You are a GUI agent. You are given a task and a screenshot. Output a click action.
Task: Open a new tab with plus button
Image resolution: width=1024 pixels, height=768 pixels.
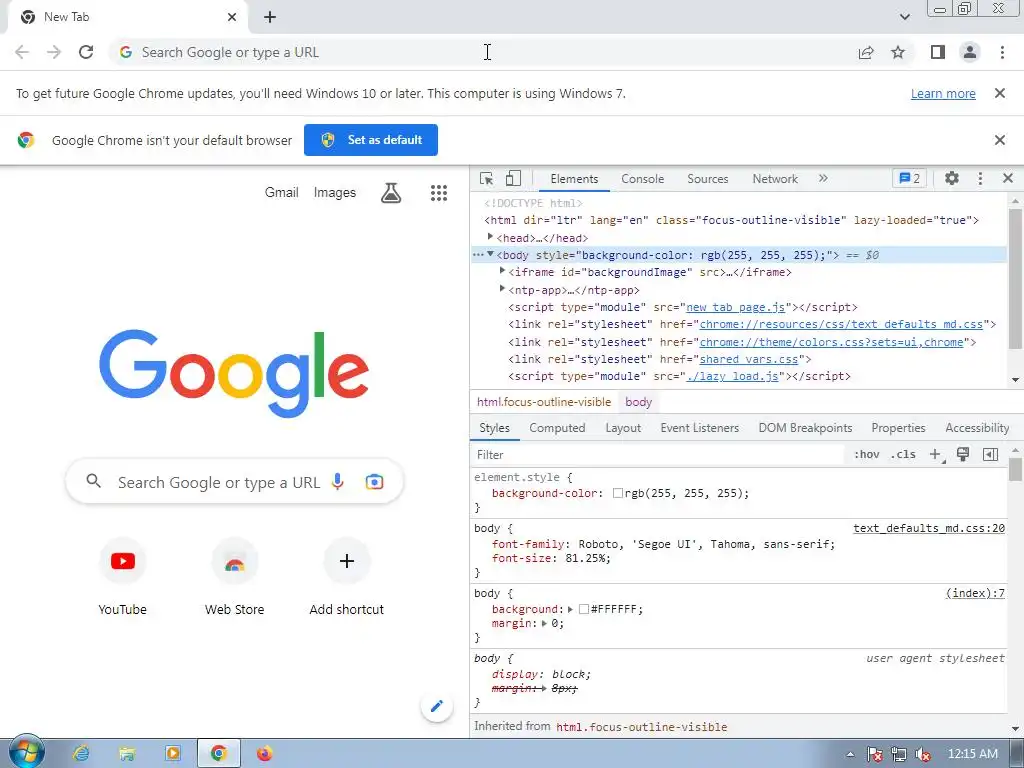(270, 17)
